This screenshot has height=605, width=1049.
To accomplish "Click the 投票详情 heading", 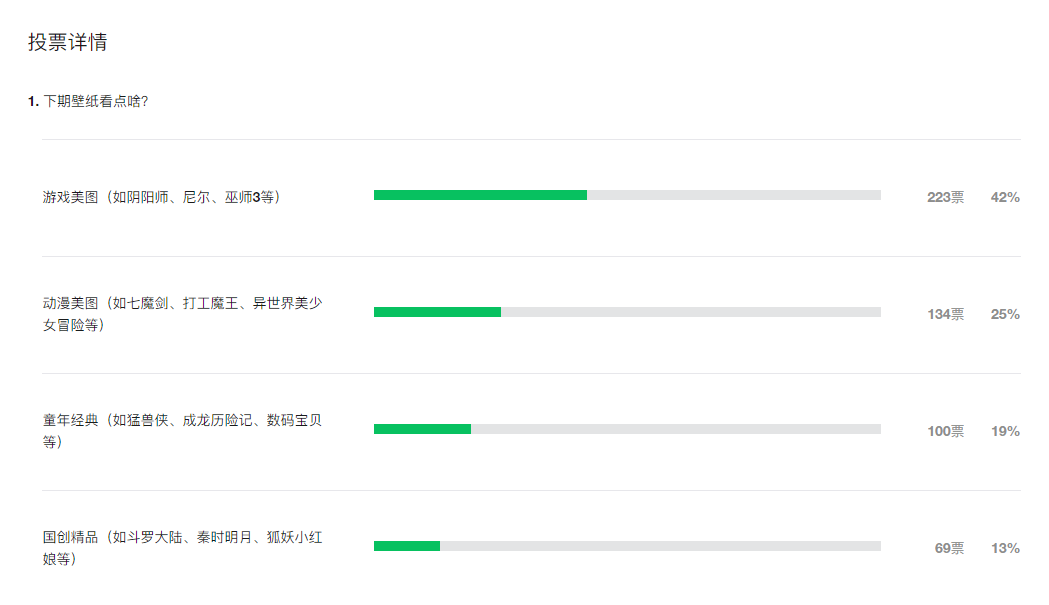I will tap(68, 43).
